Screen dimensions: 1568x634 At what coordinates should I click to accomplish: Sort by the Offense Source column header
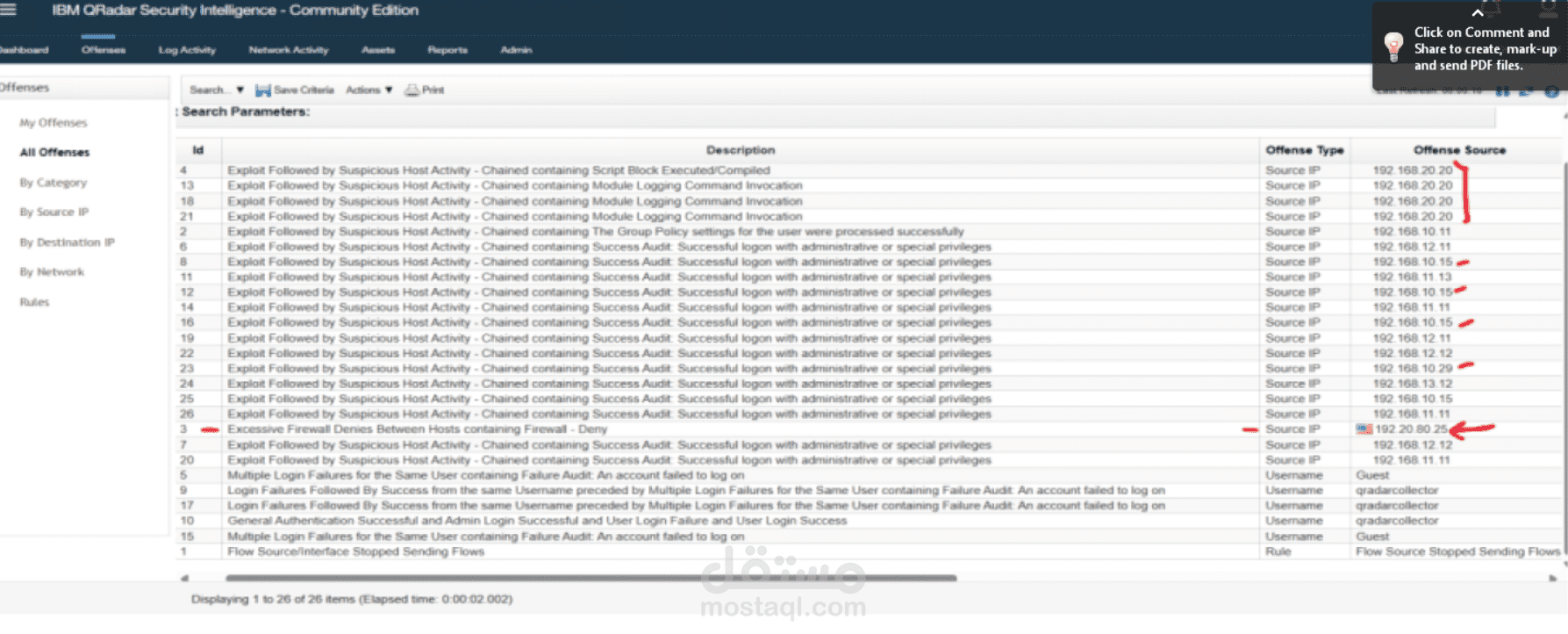point(1459,150)
